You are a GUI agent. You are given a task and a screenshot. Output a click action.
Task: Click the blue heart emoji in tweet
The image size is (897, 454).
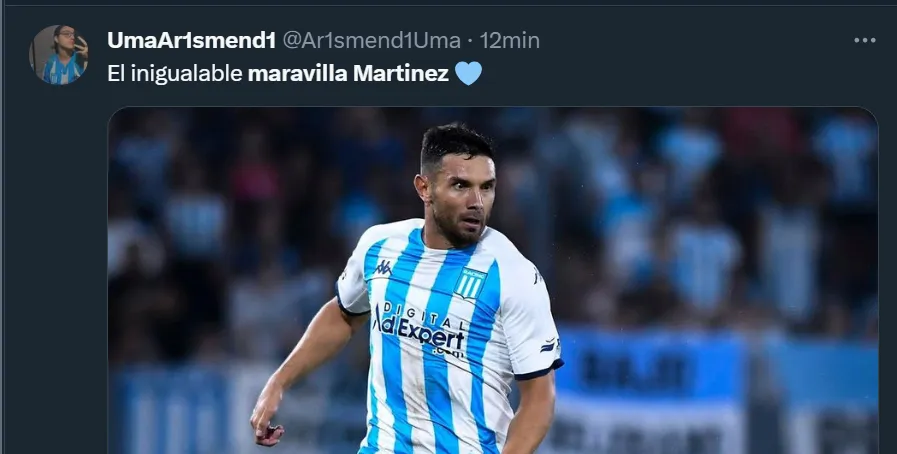click(469, 74)
